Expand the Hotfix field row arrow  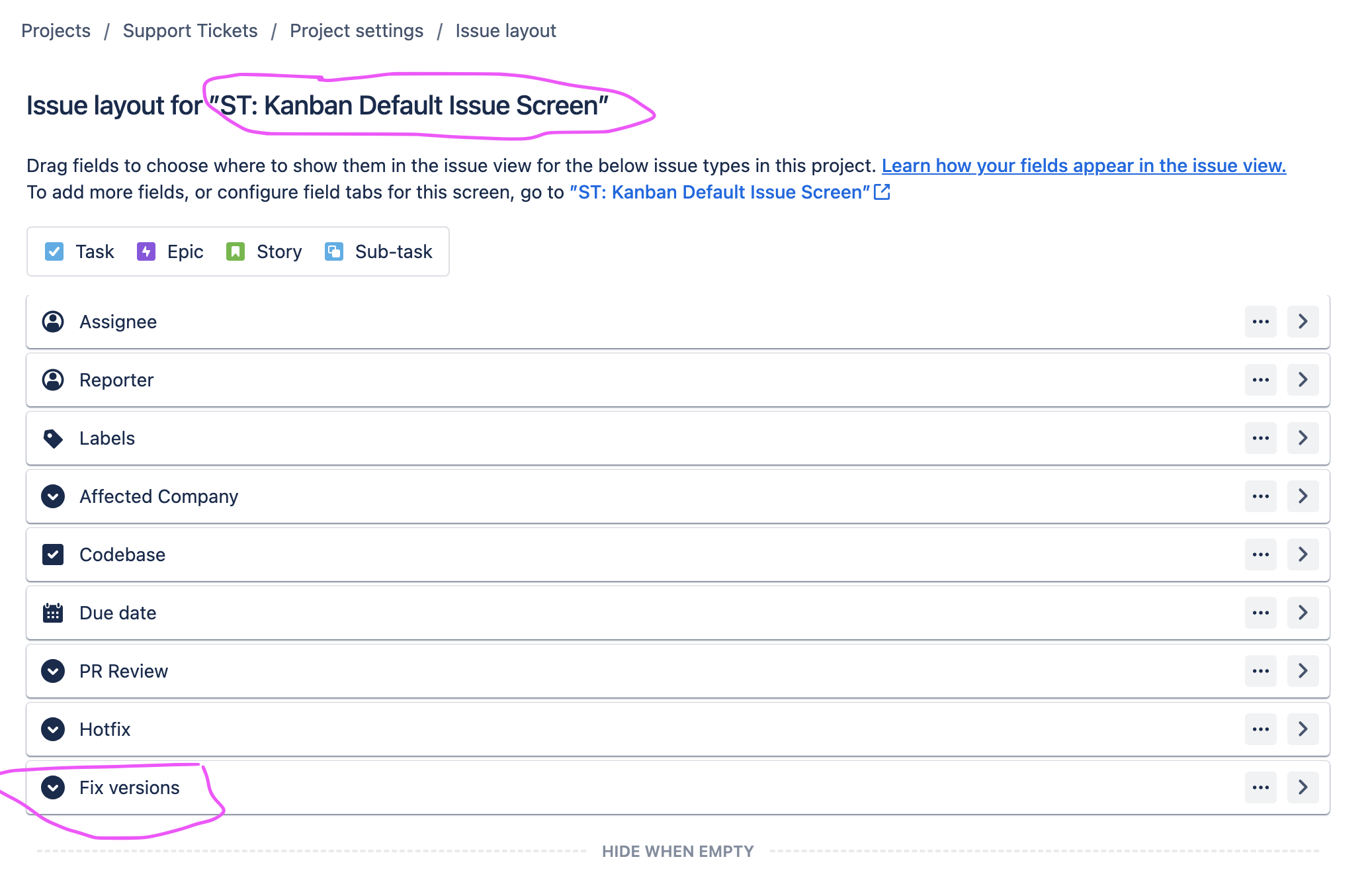tap(1303, 729)
